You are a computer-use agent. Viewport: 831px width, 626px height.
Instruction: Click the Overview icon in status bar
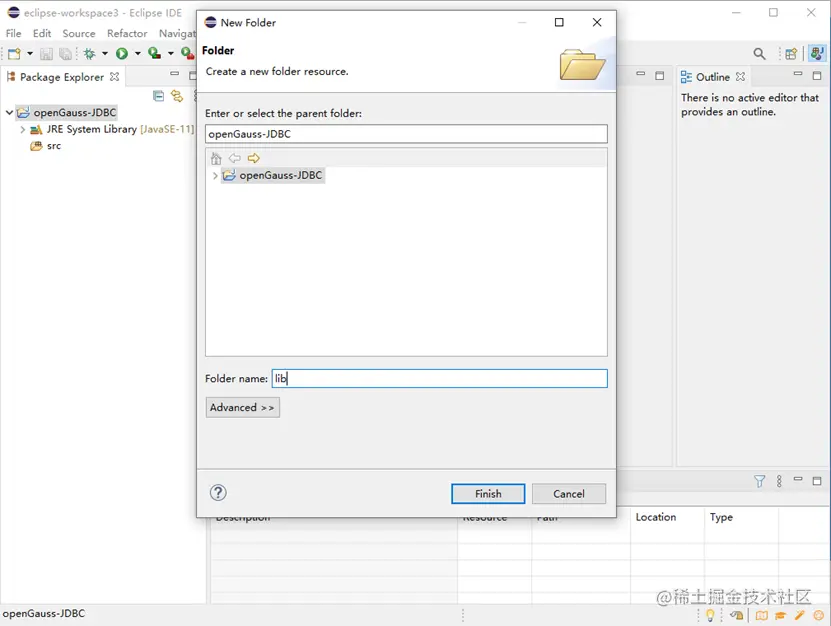(x=762, y=615)
